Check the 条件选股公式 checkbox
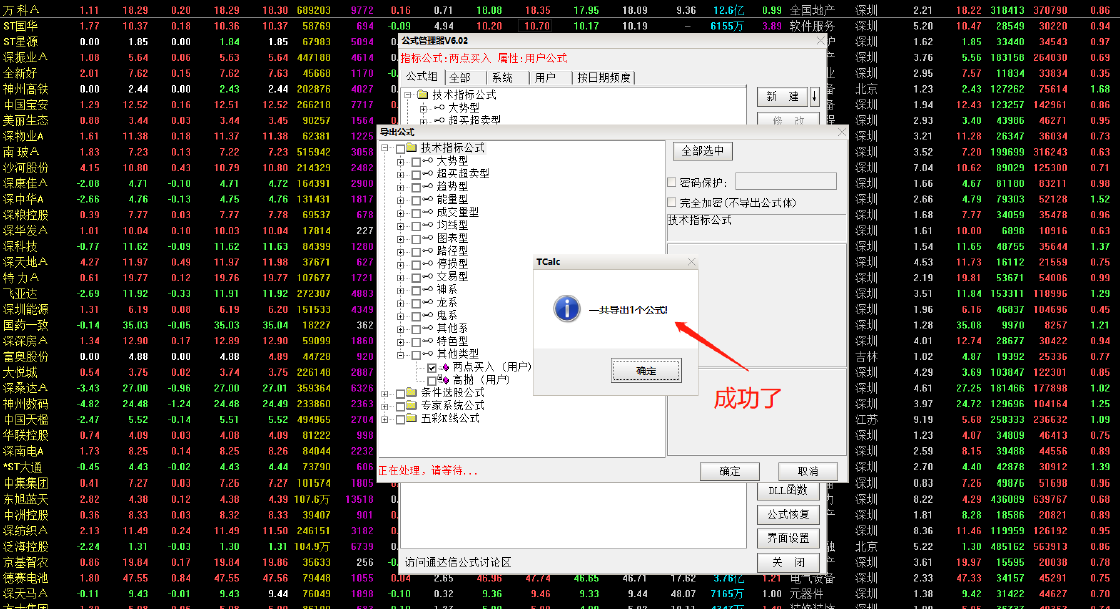 click(x=400, y=393)
